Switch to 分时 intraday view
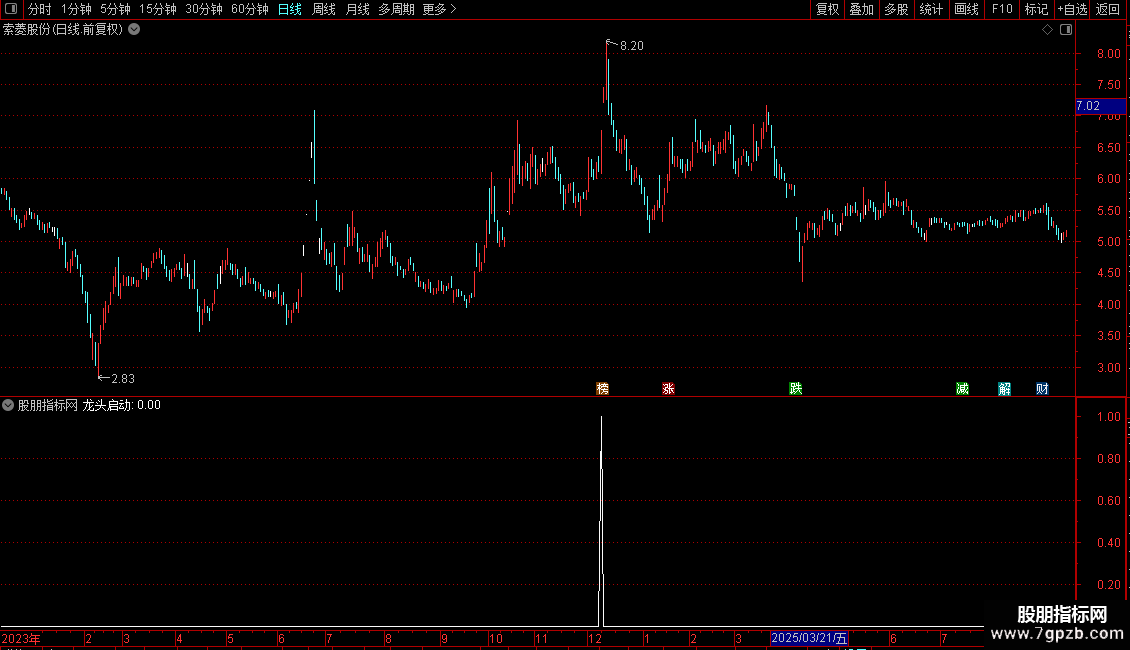 click(40, 9)
